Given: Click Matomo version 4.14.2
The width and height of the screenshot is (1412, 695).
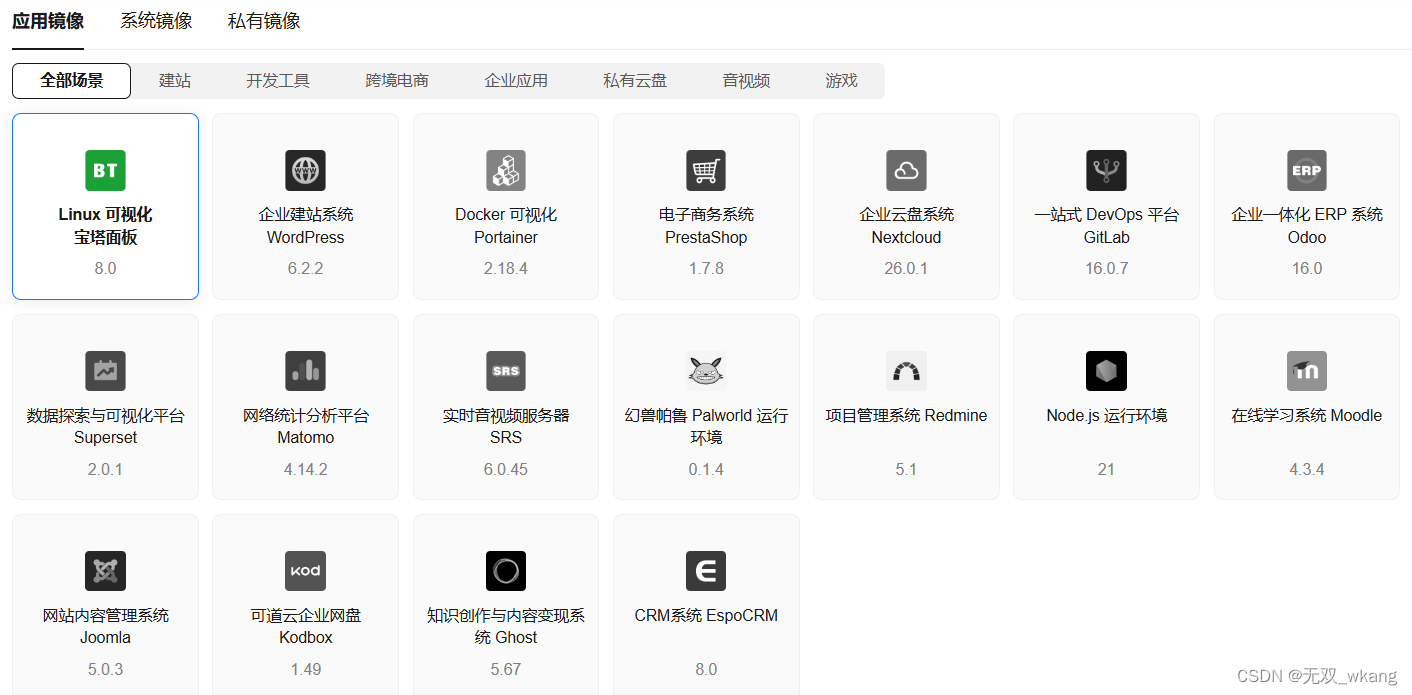Looking at the screenshot, I should (305, 469).
